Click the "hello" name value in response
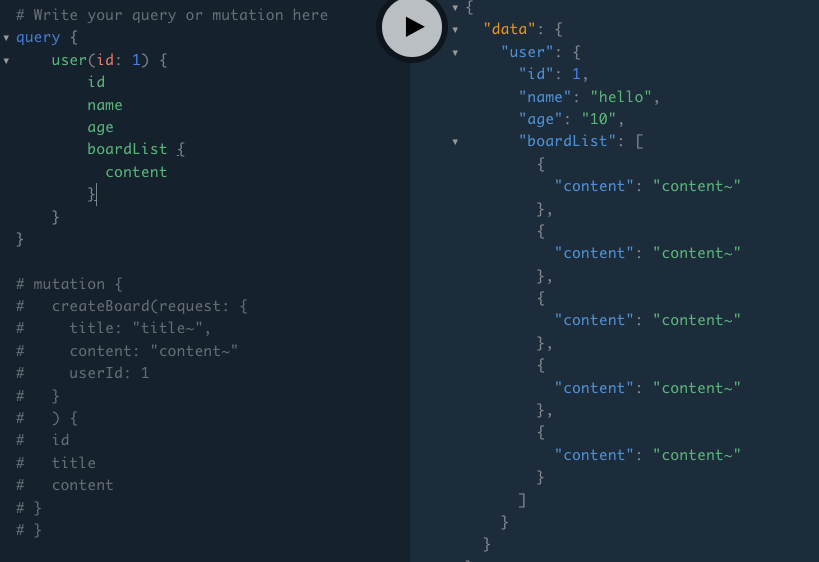Viewport: 819px width, 562px height. [621, 97]
